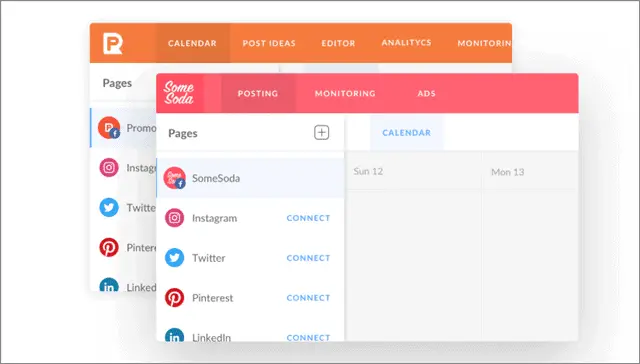Open Monitoring tab in orange back window
640x364 pixels.
tap(484, 43)
